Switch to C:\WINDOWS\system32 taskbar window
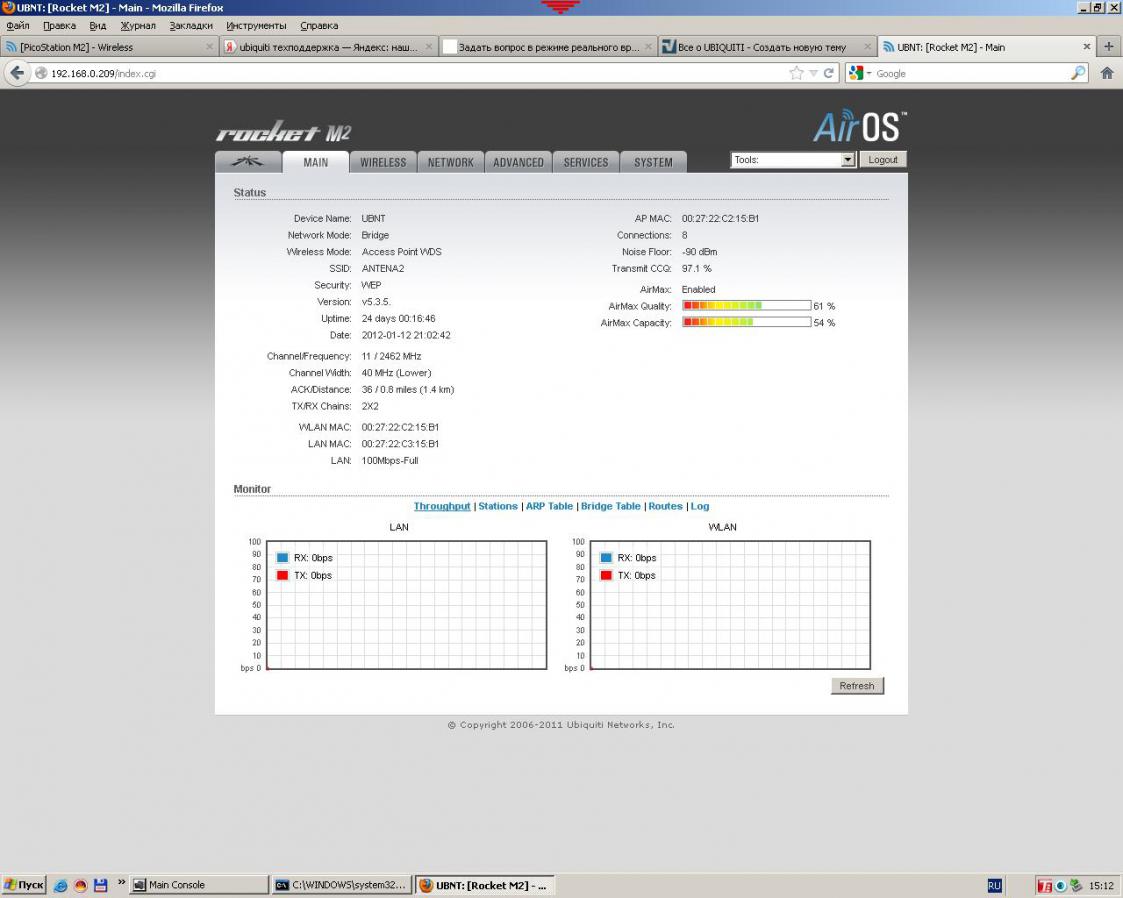This screenshot has height=898, width=1123. tap(342, 886)
